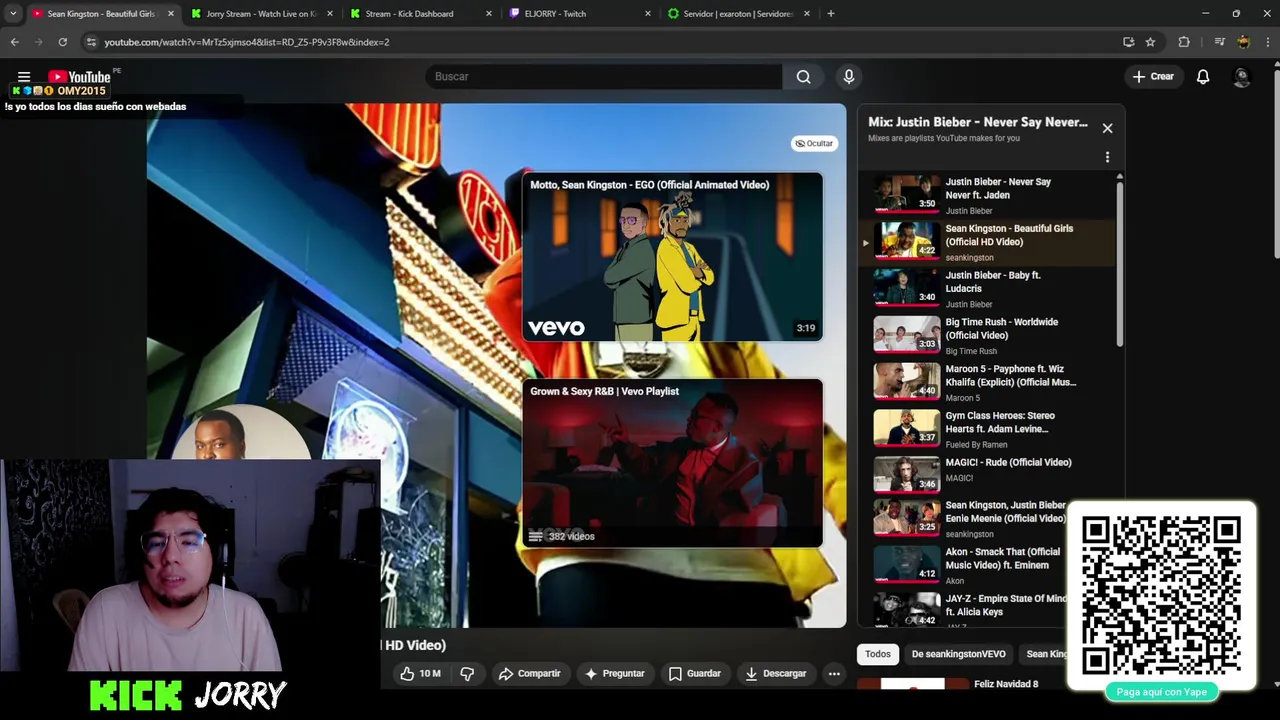The image size is (1280, 720).
Task: Play Justin Bieber - Never Say Never
Action: (x=987, y=195)
